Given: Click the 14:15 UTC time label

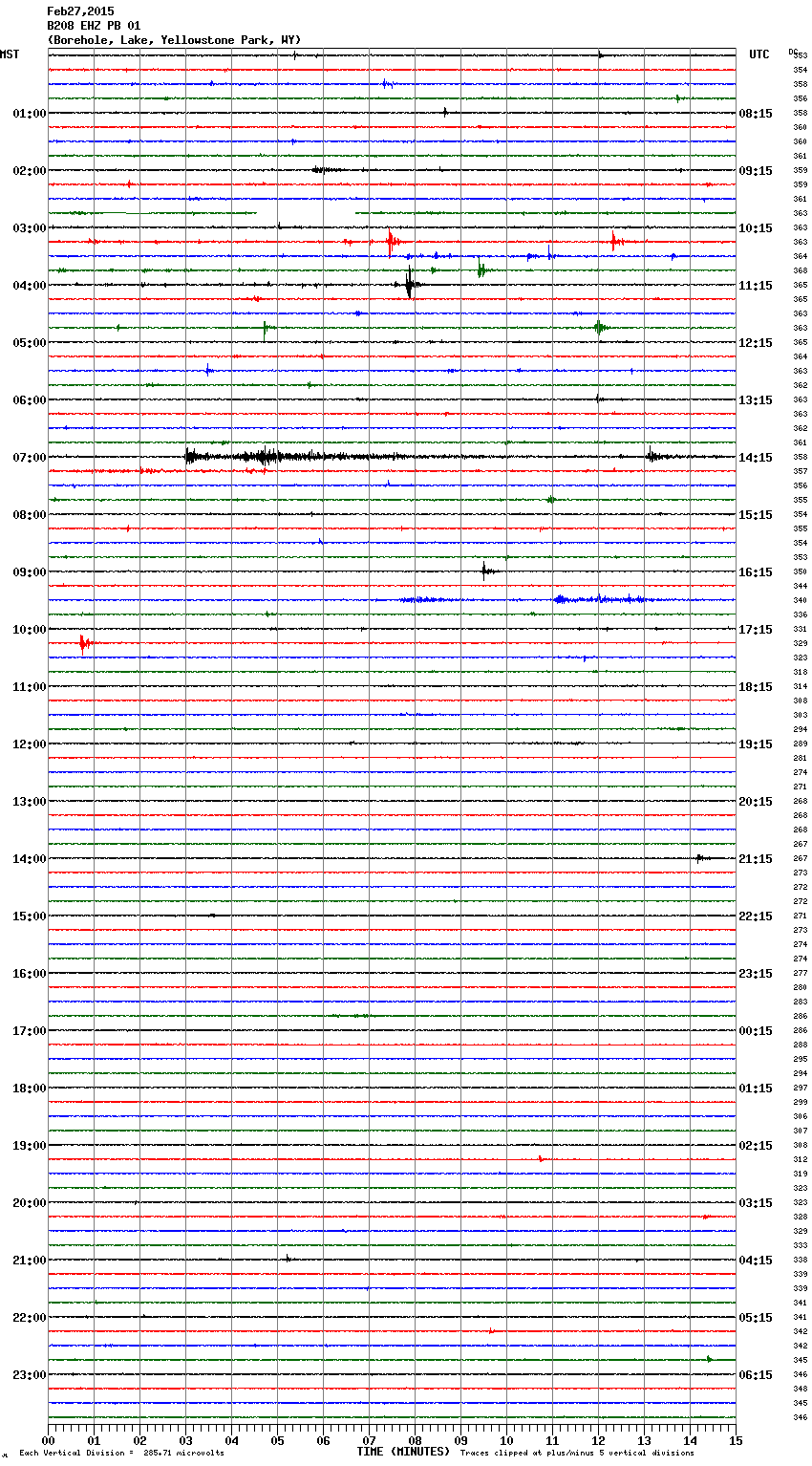Looking at the screenshot, I should coord(756,457).
